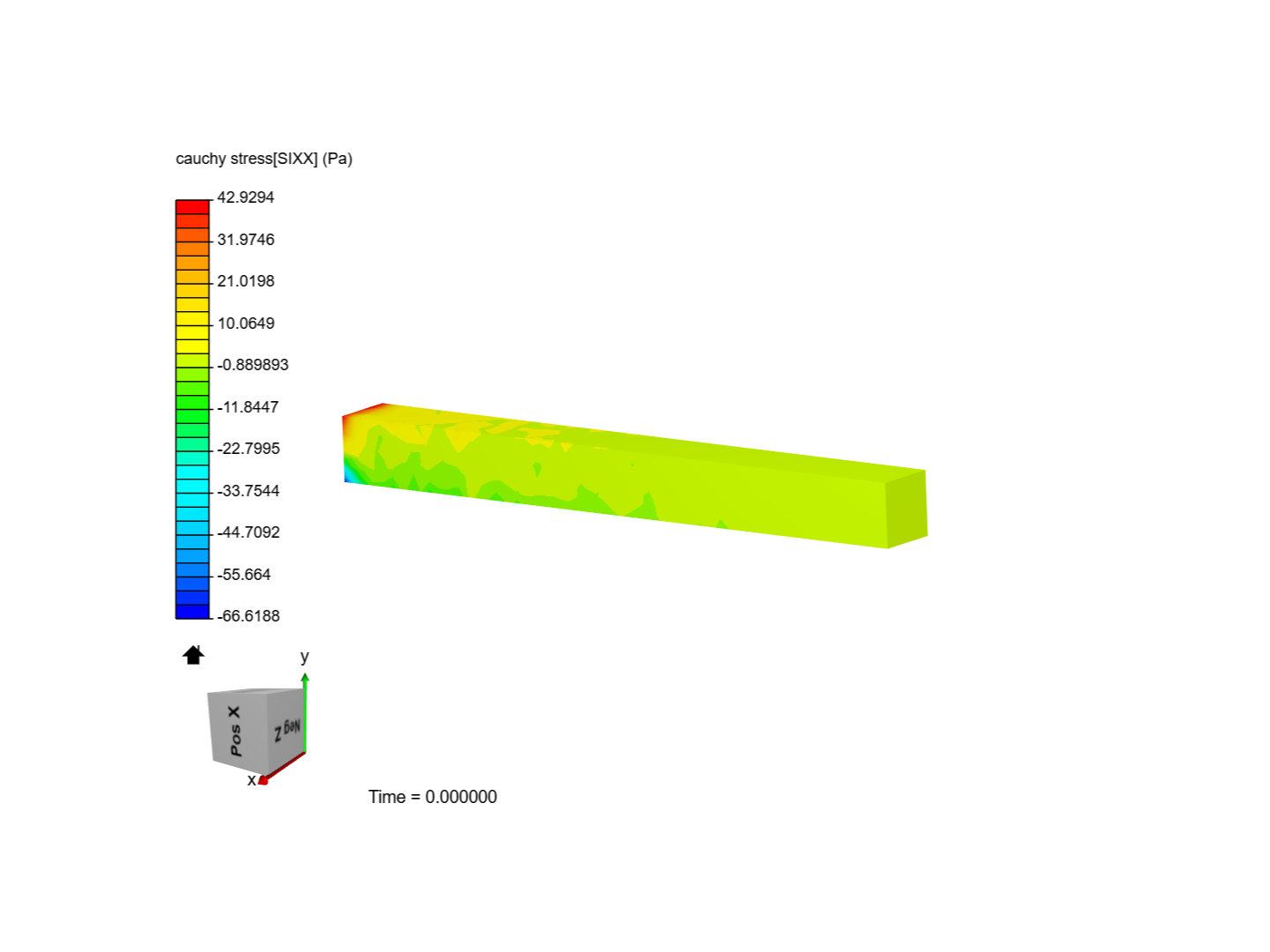Click the home view reset icon
Image resolution: width=1270 pixels, height=952 pixels.
[x=193, y=655]
